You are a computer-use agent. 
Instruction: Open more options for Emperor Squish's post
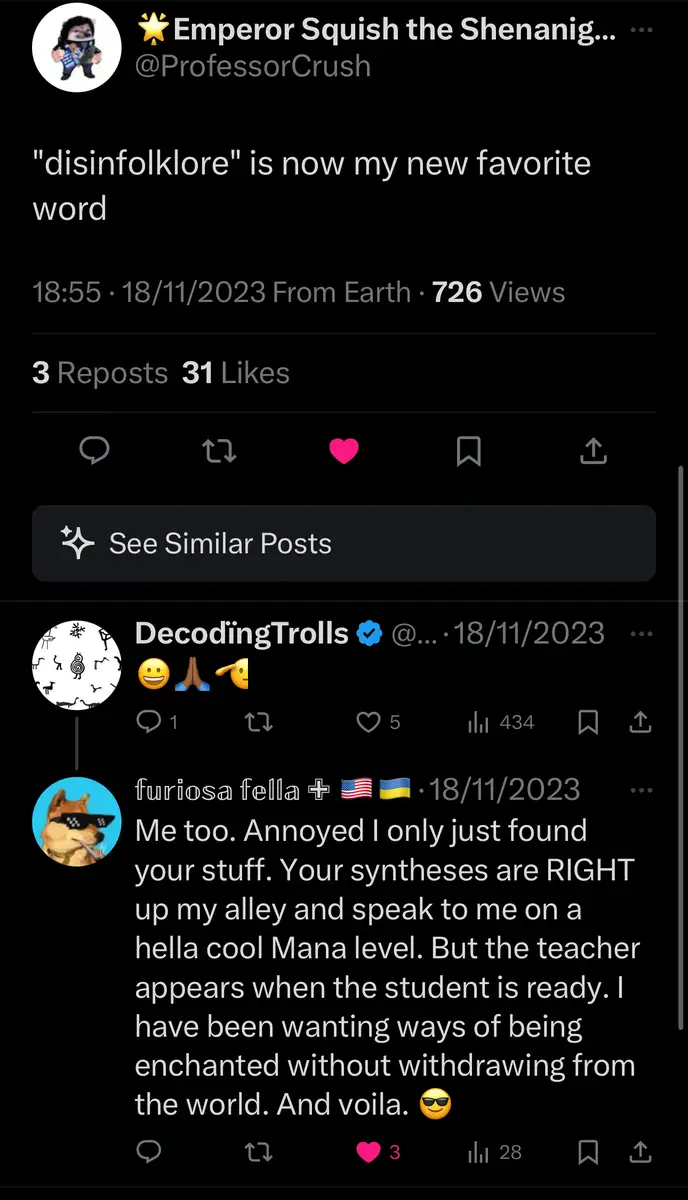click(x=643, y=30)
